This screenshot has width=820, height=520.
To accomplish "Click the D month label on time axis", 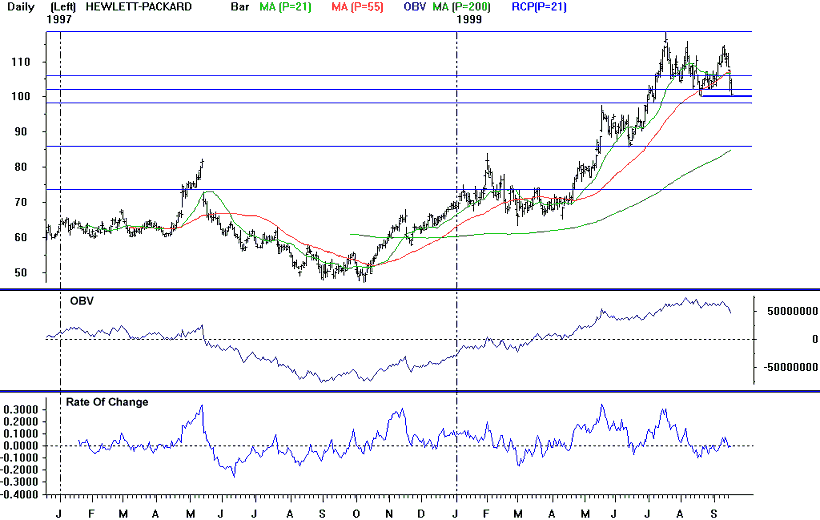I will (x=421, y=514).
